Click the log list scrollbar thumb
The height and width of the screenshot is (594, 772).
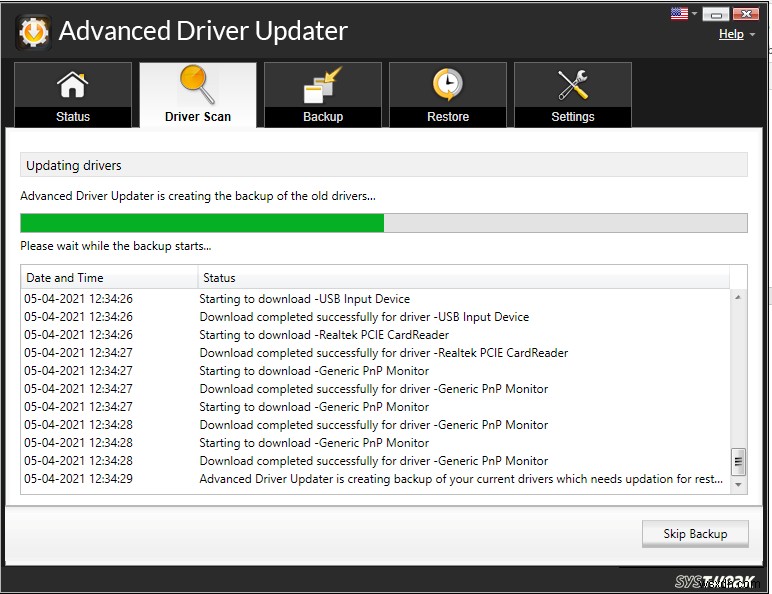pos(739,461)
